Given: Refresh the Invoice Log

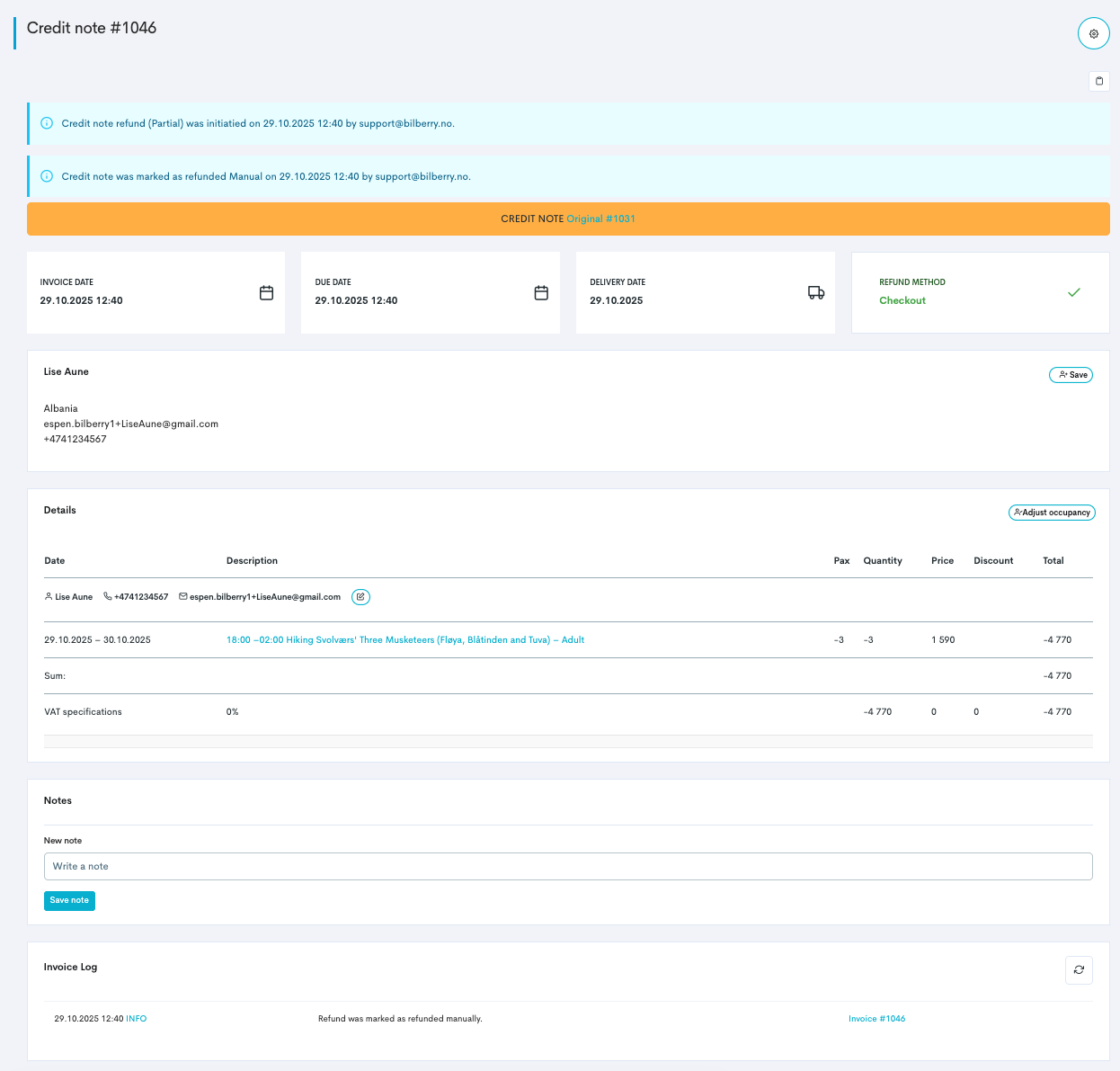Looking at the screenshot, I should [1079, 970].
